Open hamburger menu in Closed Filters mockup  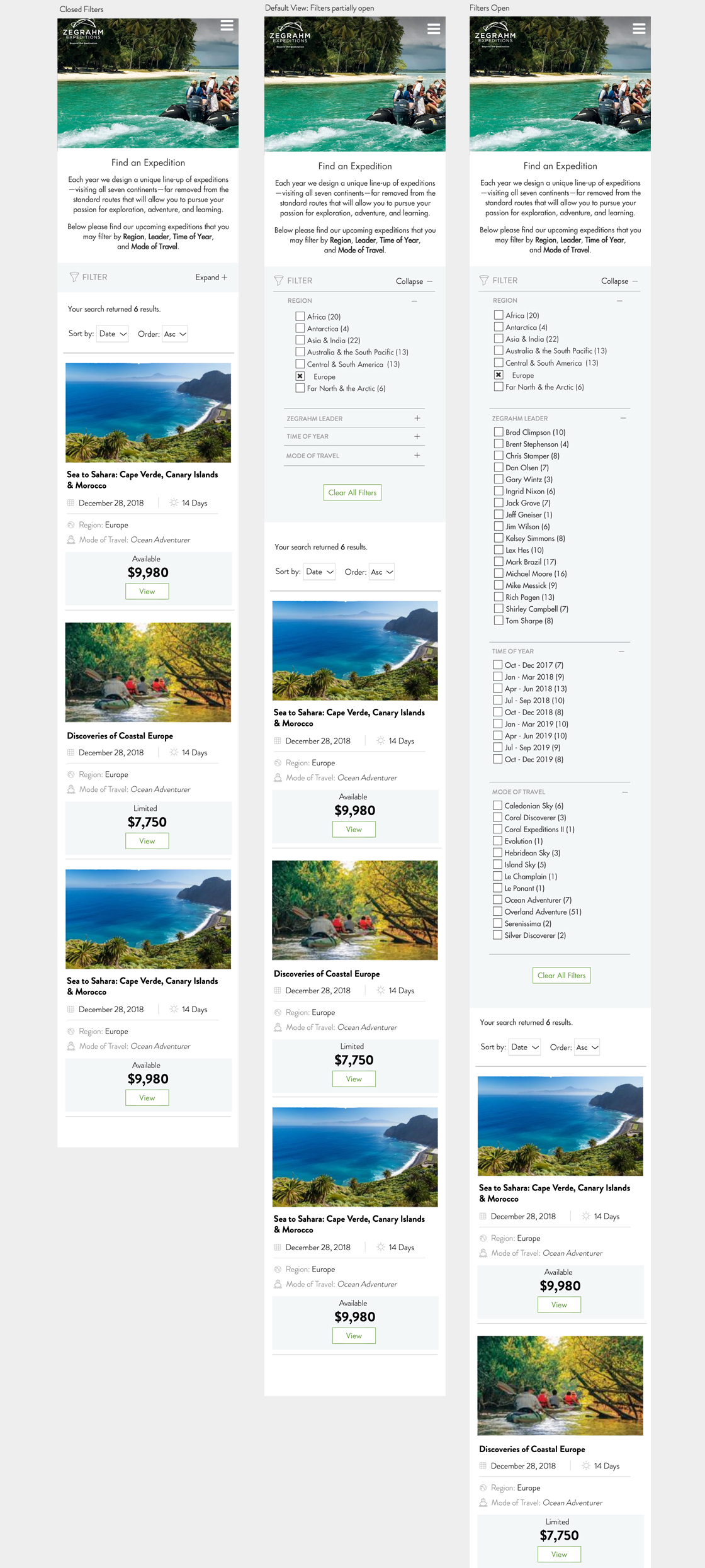(227, 25)
